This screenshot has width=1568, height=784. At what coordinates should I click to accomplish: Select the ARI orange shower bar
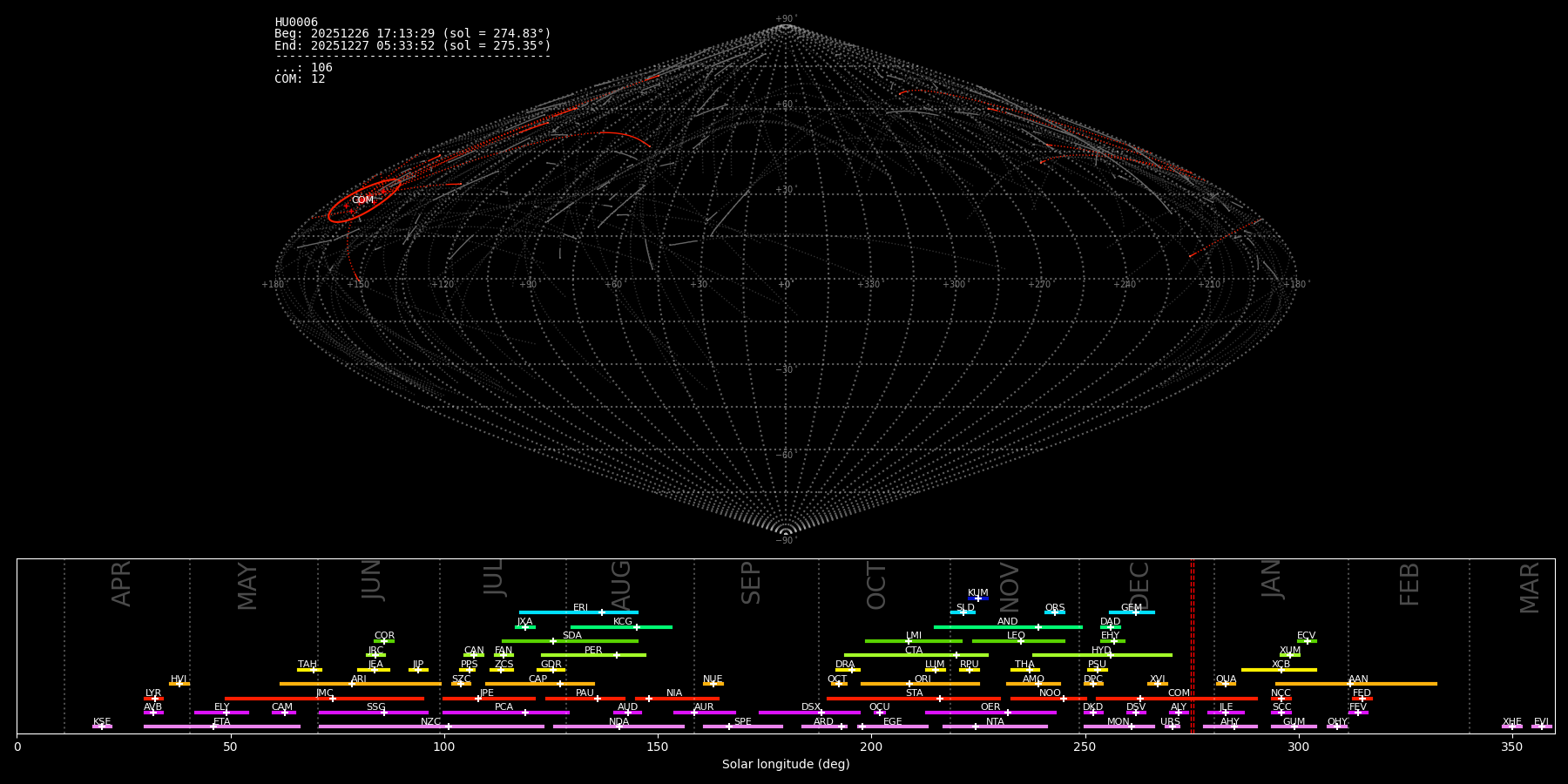(361, 684)
